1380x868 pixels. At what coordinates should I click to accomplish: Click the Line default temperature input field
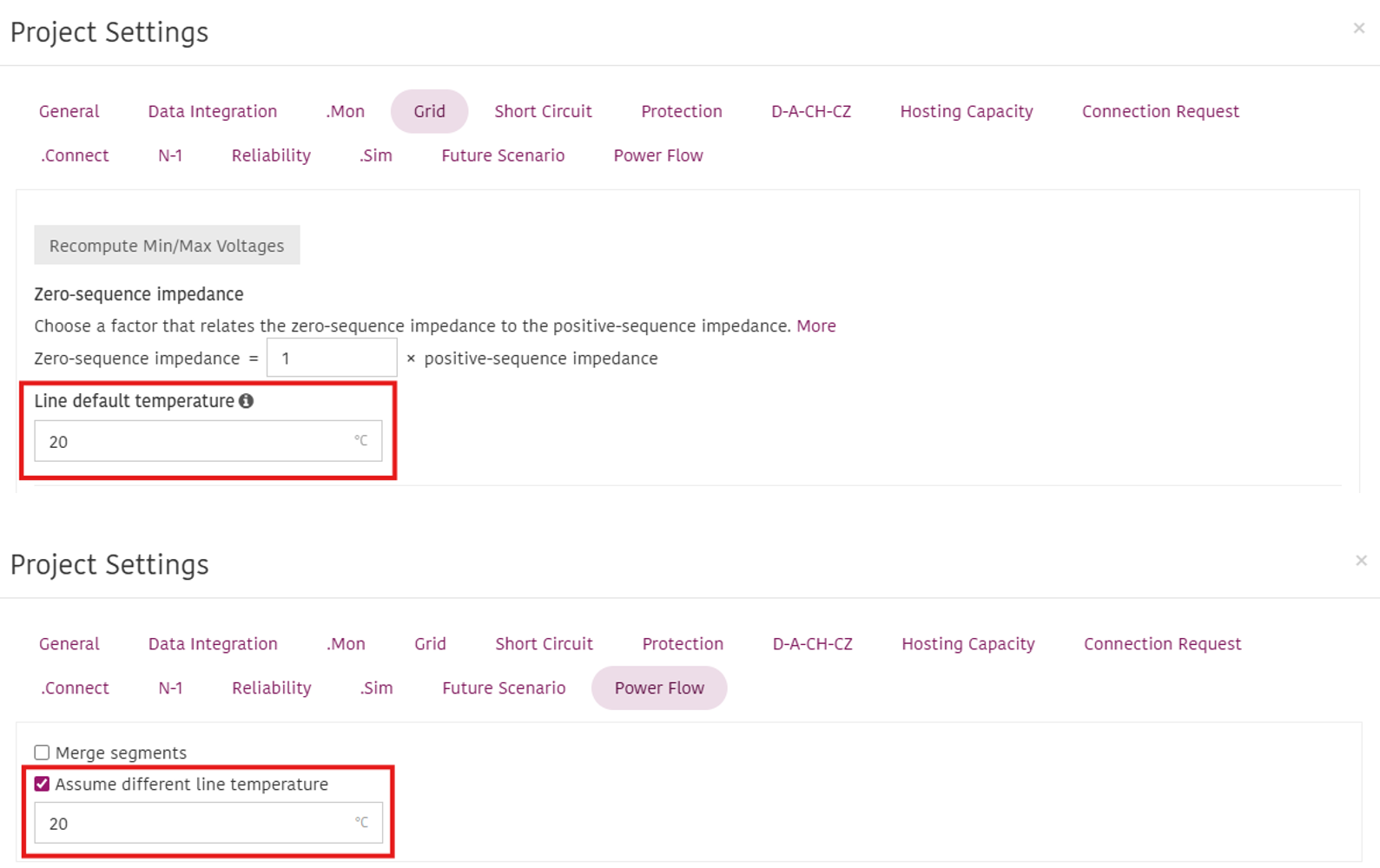[x=208, y=441]
